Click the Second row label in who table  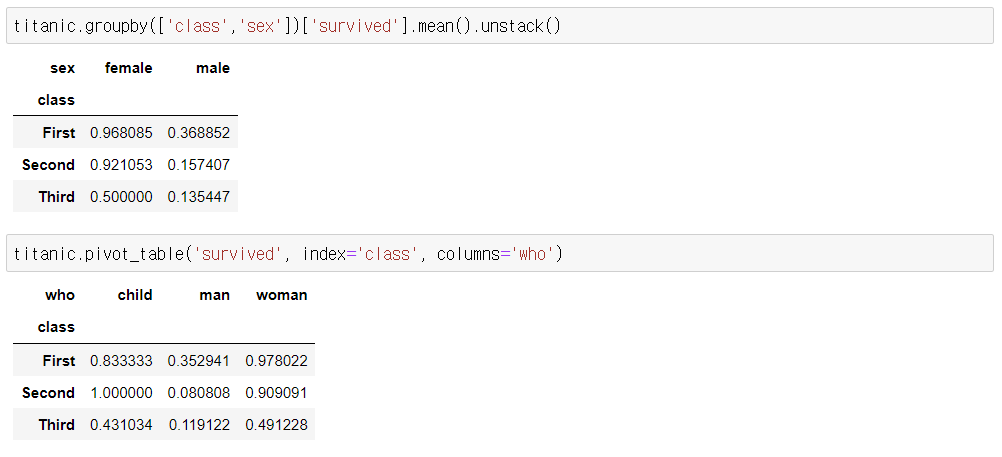click(49, 392)
